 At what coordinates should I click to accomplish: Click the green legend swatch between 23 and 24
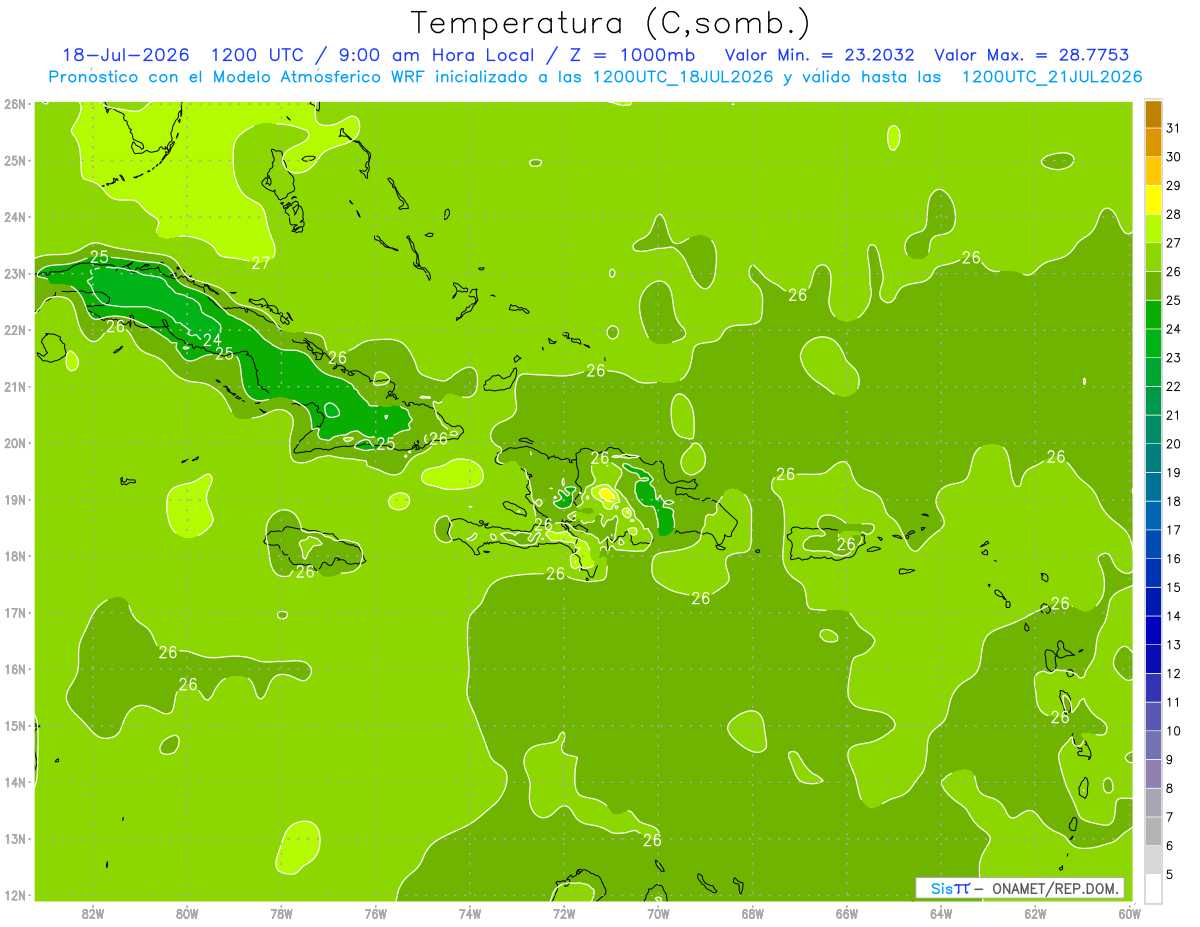(1153, 343)
